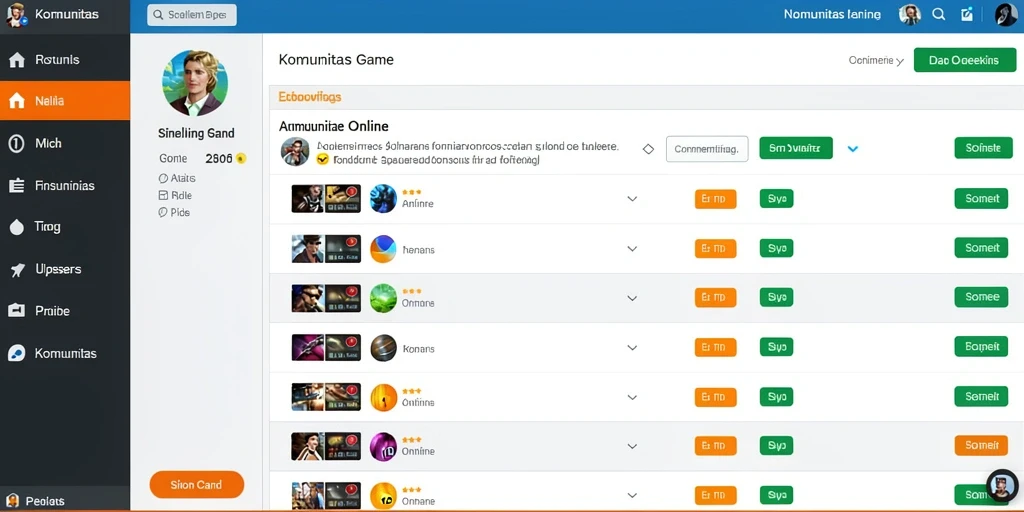
Task: Click the search magnifier icon in the top bar
Action: point(938,14)
